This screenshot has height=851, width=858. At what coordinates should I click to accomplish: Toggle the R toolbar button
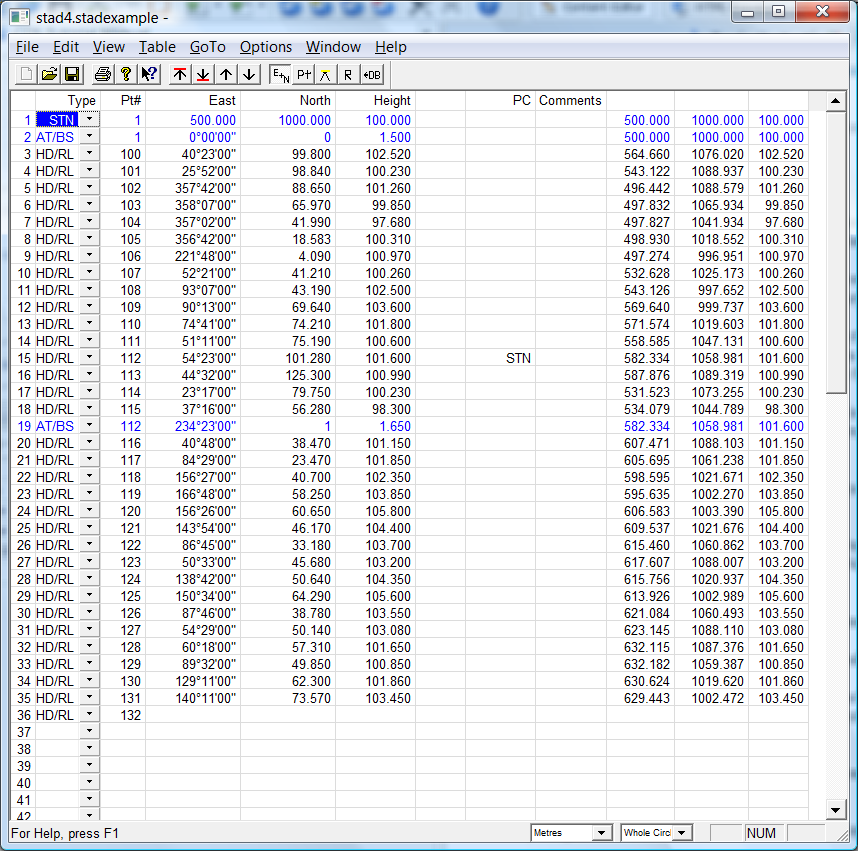[x=348, y=74]
